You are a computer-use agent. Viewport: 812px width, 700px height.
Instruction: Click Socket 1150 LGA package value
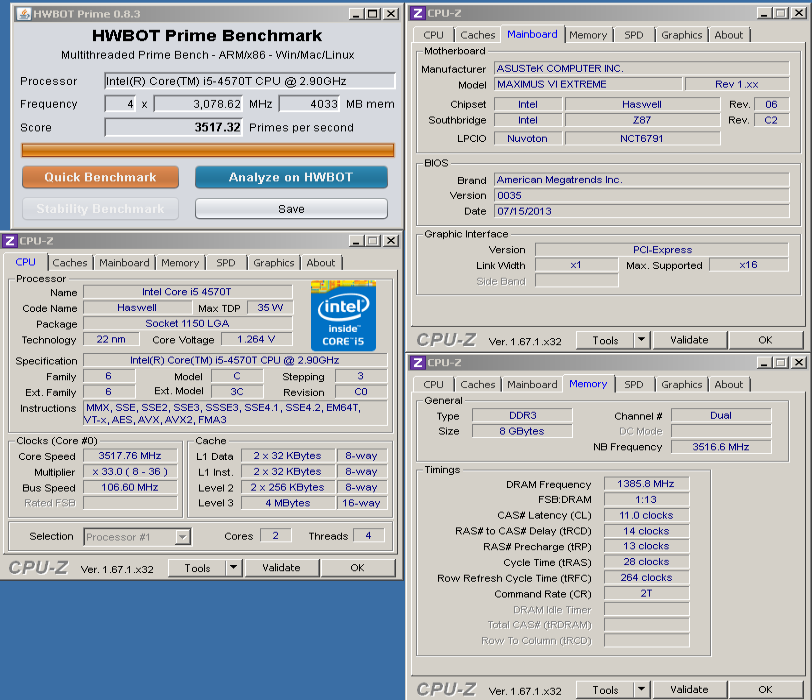pos(187,323)
